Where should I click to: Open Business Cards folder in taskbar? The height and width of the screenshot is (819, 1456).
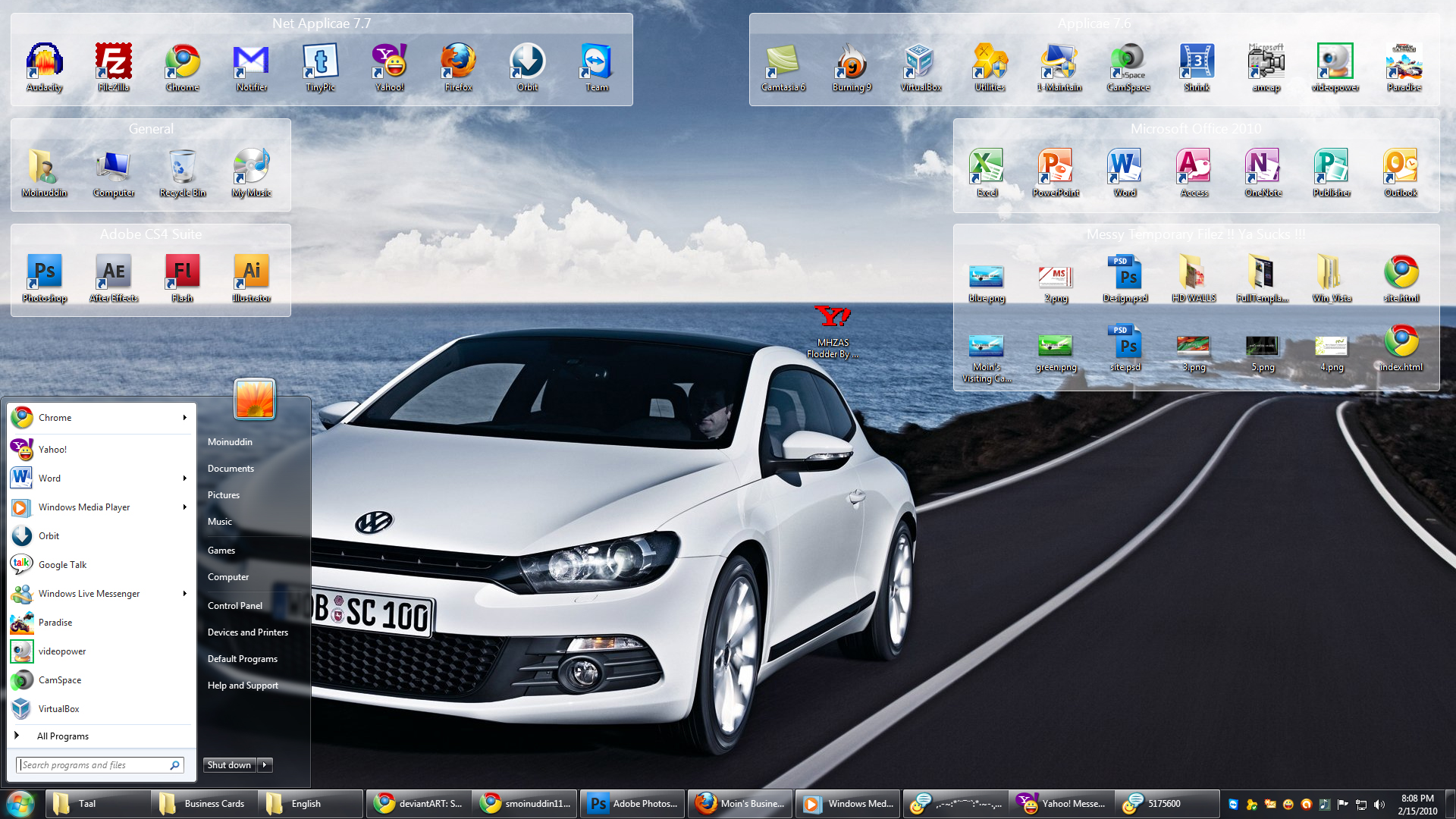click(202, 804)
